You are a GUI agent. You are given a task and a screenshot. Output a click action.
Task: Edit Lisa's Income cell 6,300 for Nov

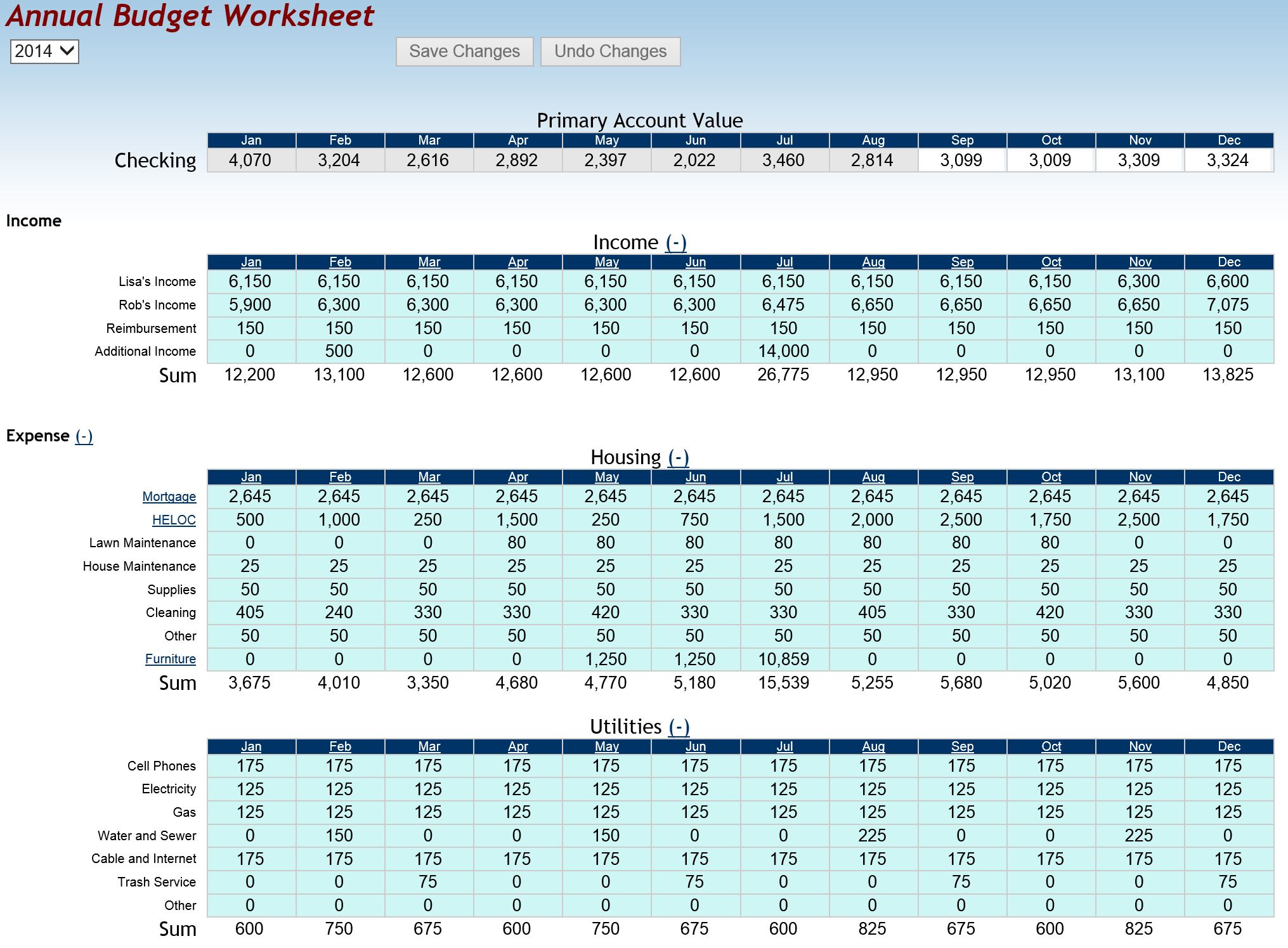[1140, 282]
